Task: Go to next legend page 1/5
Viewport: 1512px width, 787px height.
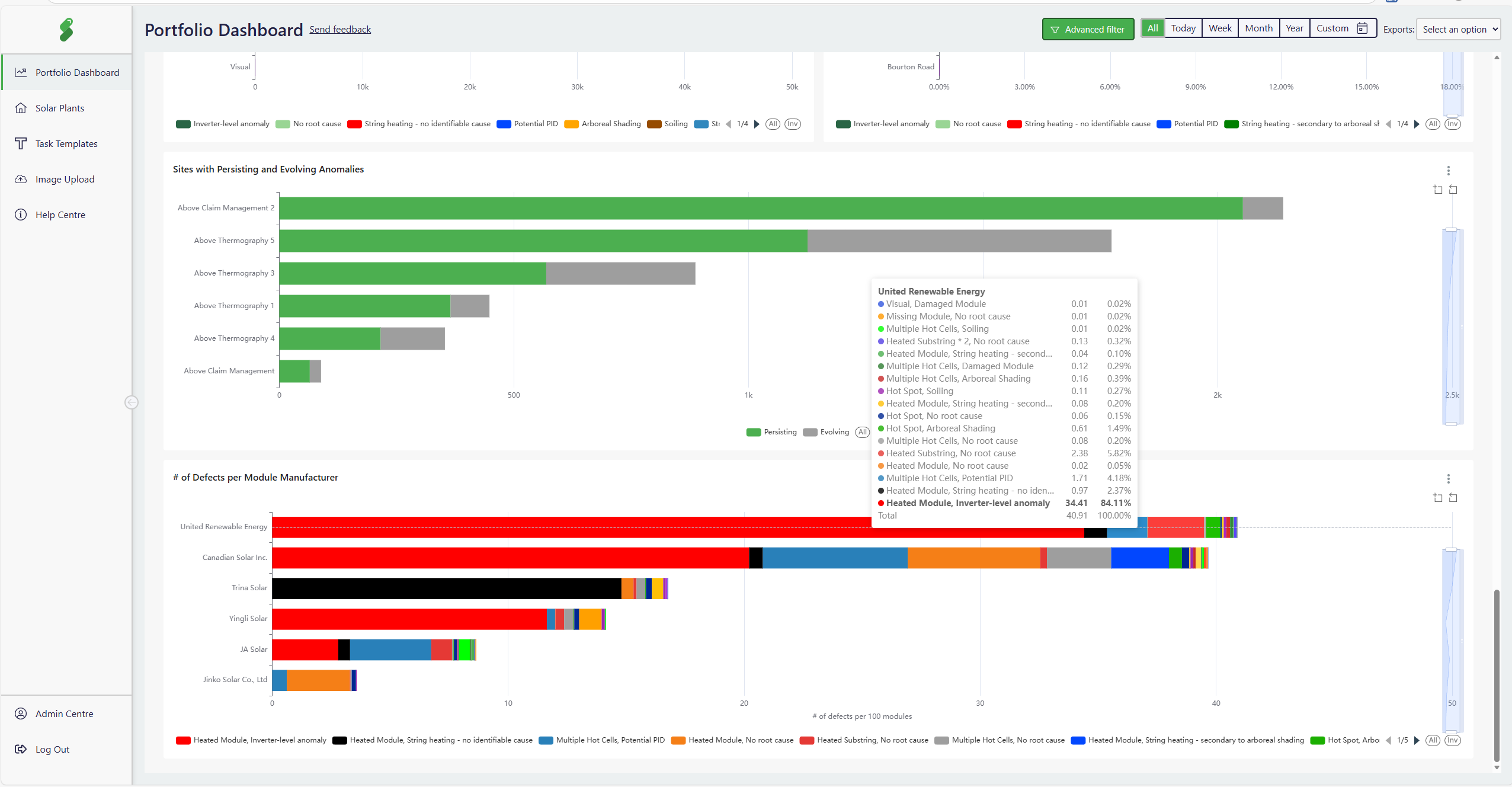Action: [1417, 740]
